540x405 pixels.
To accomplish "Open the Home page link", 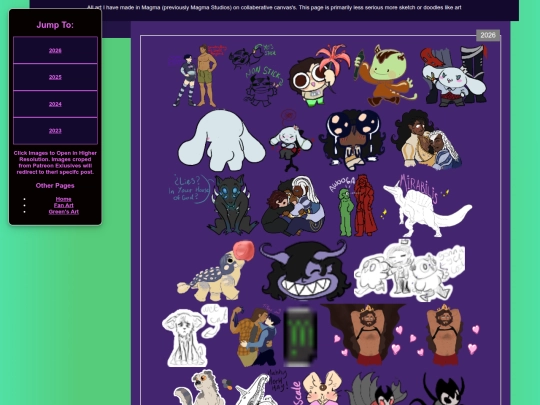I will pyautogui.click(x=63, y=199).
